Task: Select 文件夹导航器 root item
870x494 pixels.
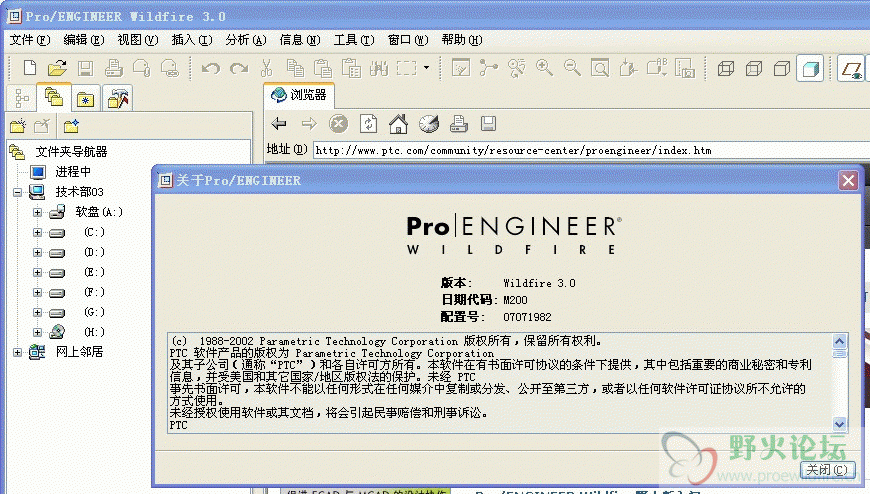Action: tap(71, 152)
